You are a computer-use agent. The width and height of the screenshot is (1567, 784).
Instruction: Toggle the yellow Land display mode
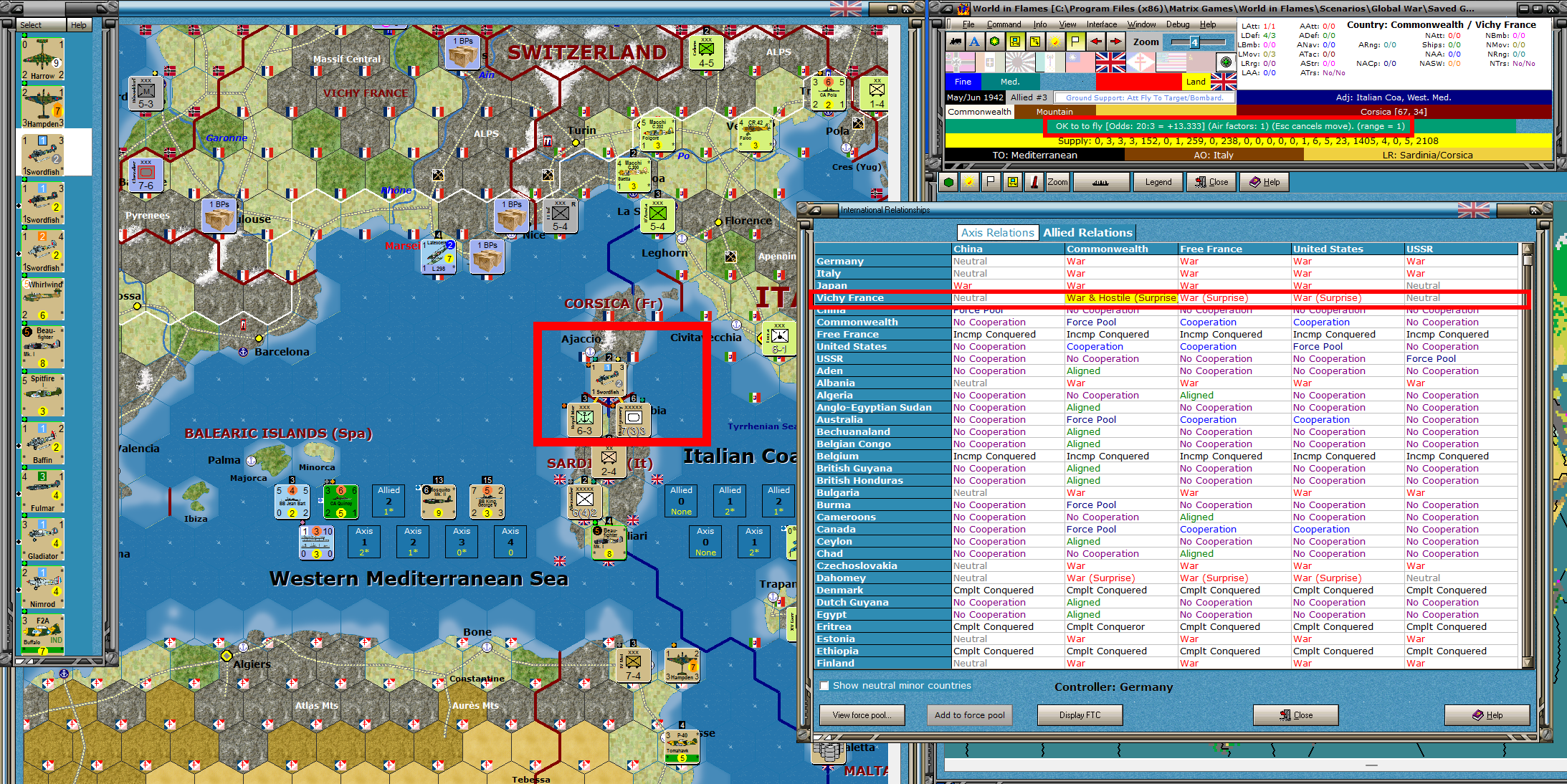pos(1196,82)
